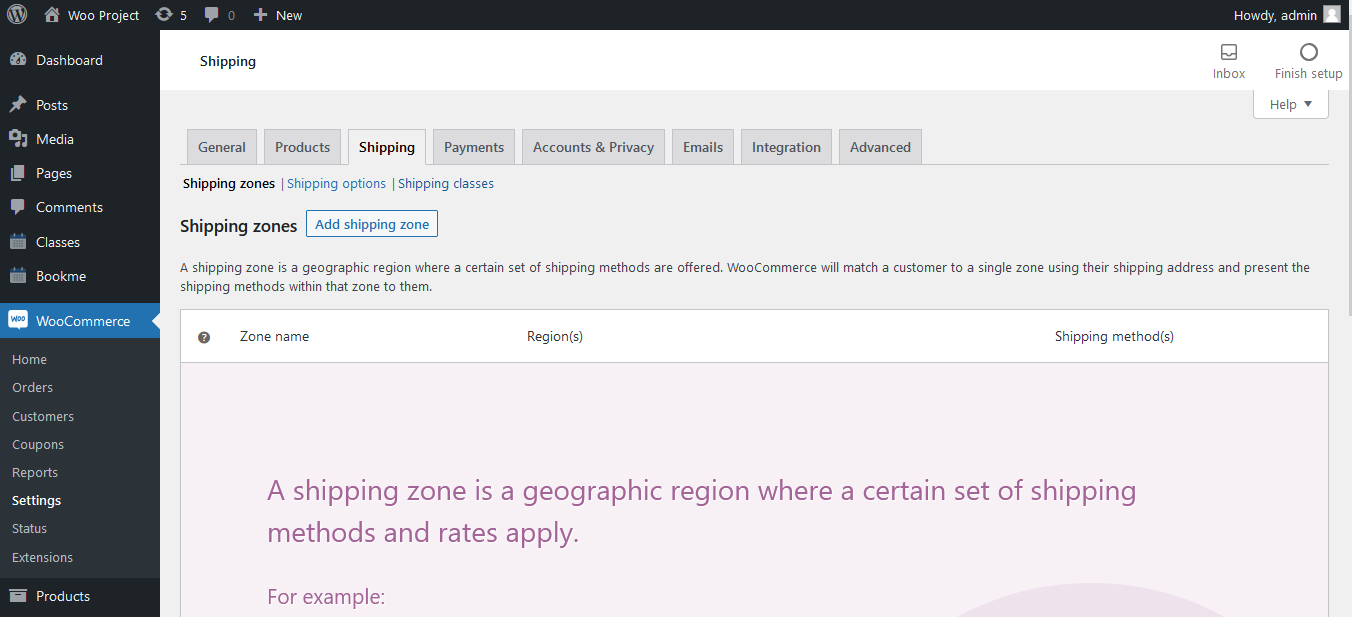Viewport: 1352px width, 617px height.
Task: Expand the Help dropdown
Action: [1291, 104]
